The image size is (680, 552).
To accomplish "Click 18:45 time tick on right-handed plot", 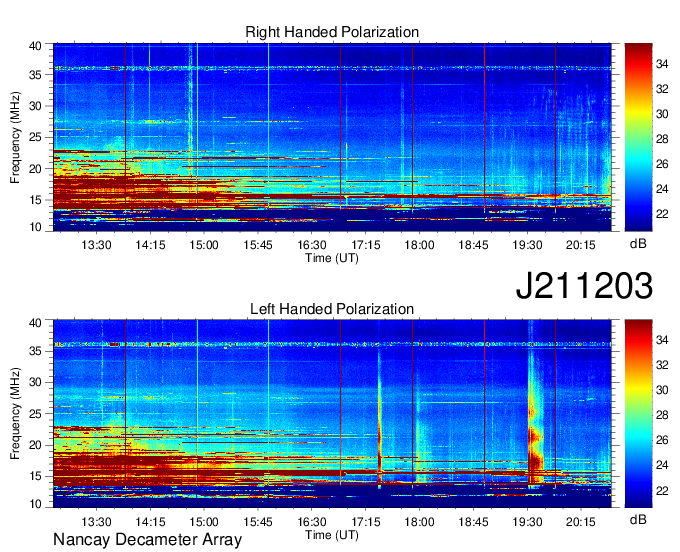I will [x=474, y=245].
